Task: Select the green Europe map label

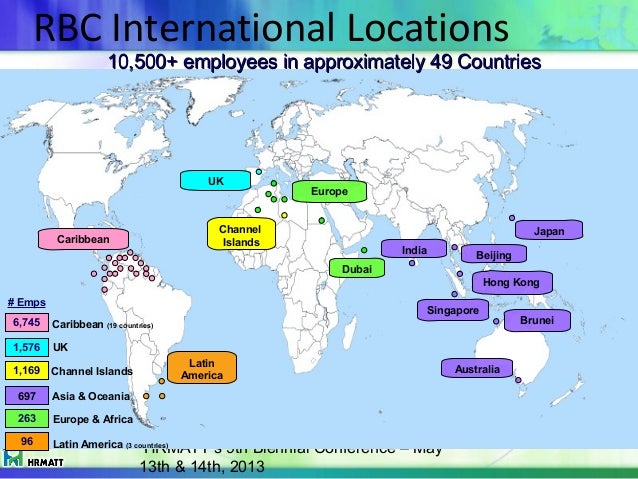Action: pos(329,191)
